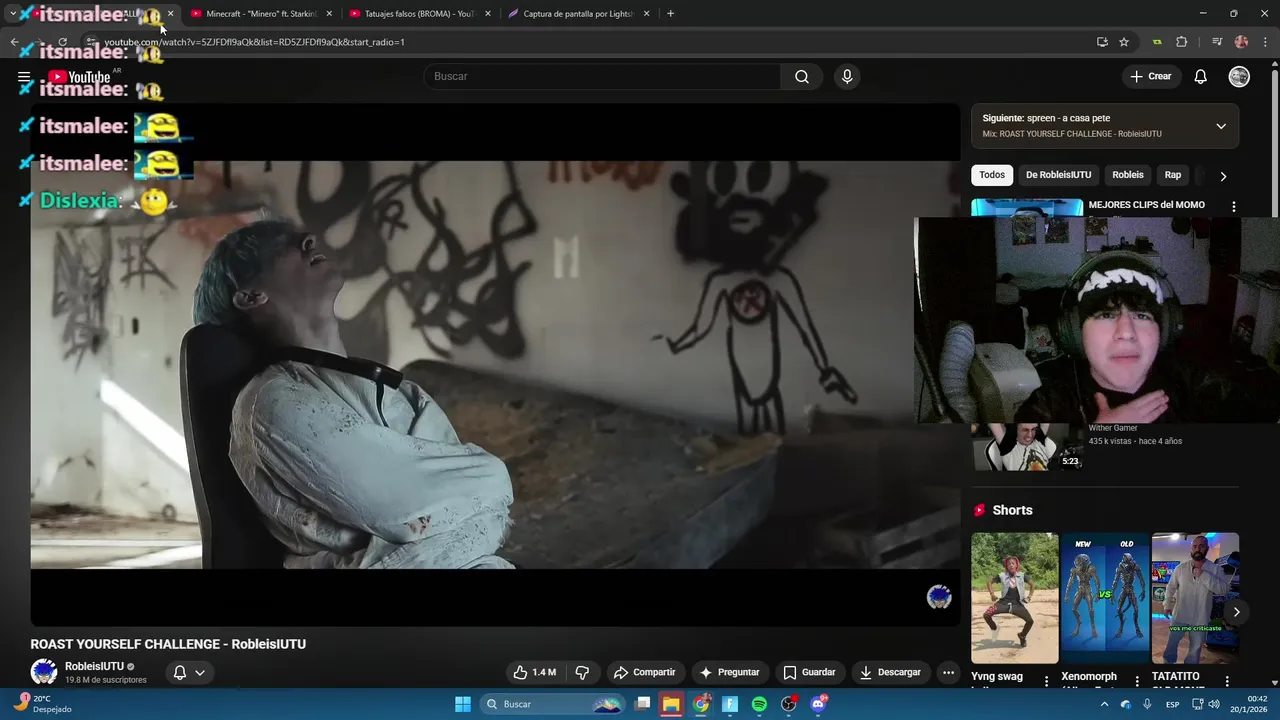Open Windows Start menu
1280x720 pixels.
(x=463, y=704)
